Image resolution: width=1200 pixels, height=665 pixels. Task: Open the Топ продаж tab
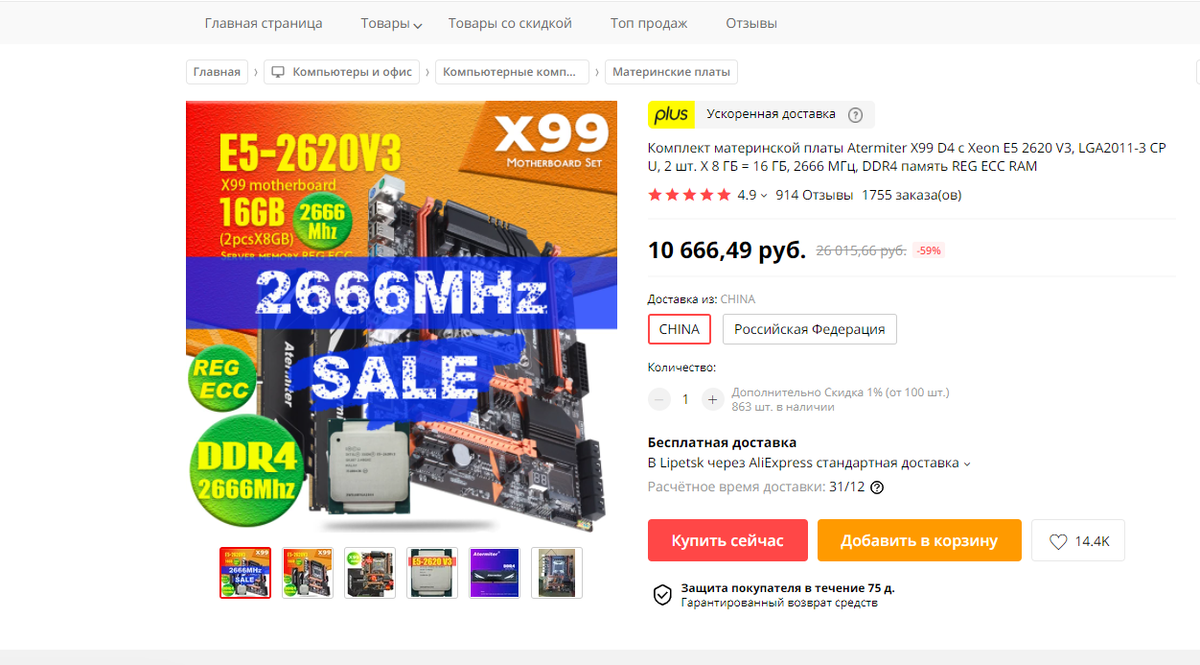(649, 23)
